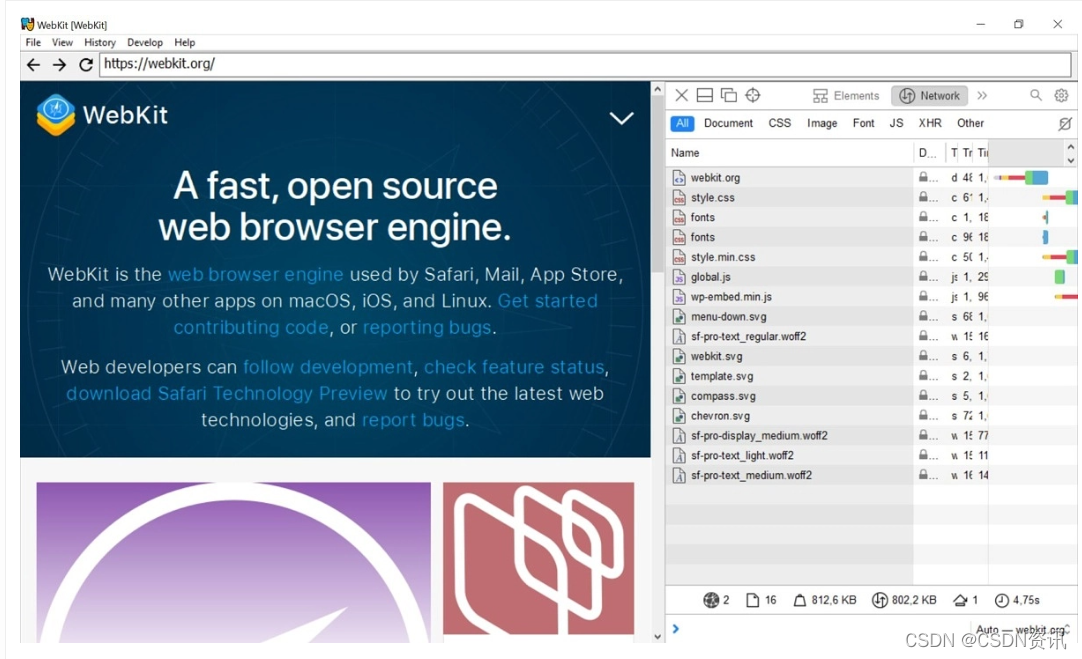This screenshot has height=659, width=1082.
Task: Click the menu-down.svg image file icon
Action: 679,317
